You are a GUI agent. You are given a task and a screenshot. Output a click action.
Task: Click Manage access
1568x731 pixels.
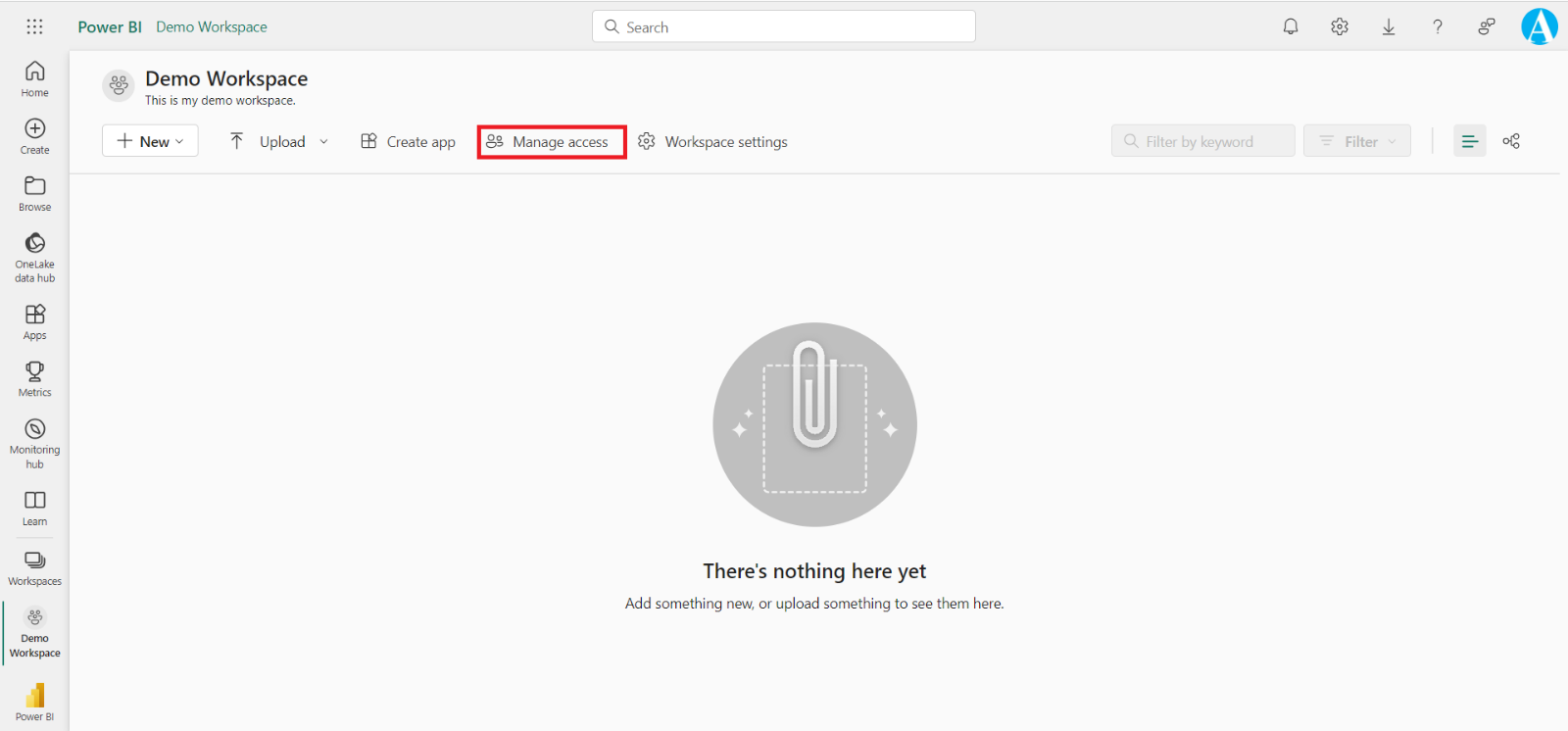[x=551, y=141]
